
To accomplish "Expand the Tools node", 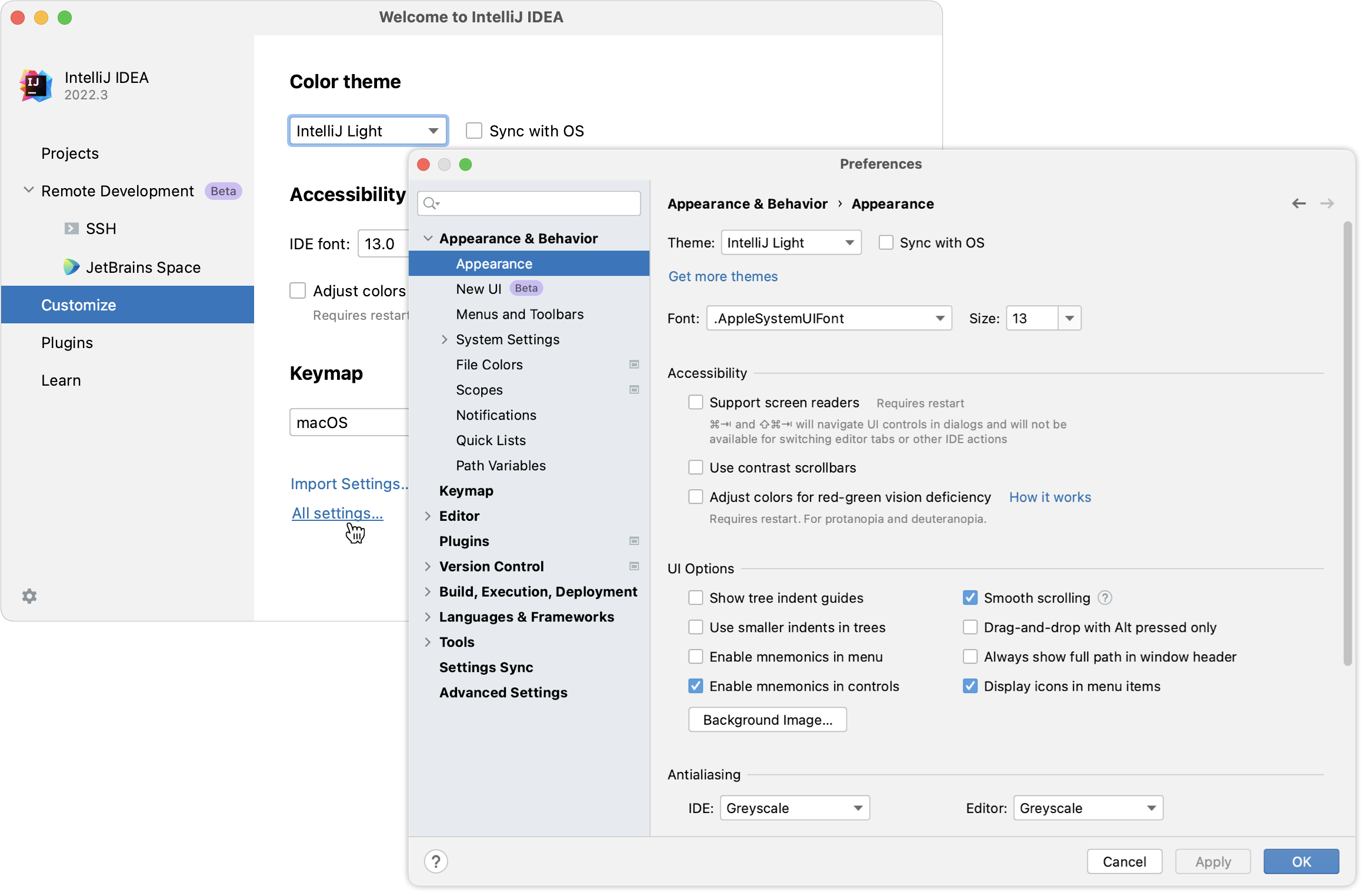I will click(x=428, y=642).
